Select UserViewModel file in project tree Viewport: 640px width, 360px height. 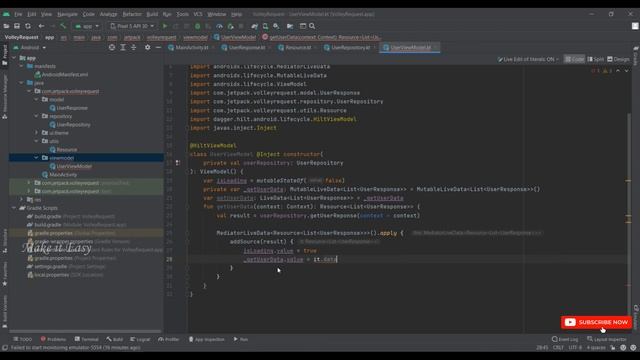click(71, 166)
